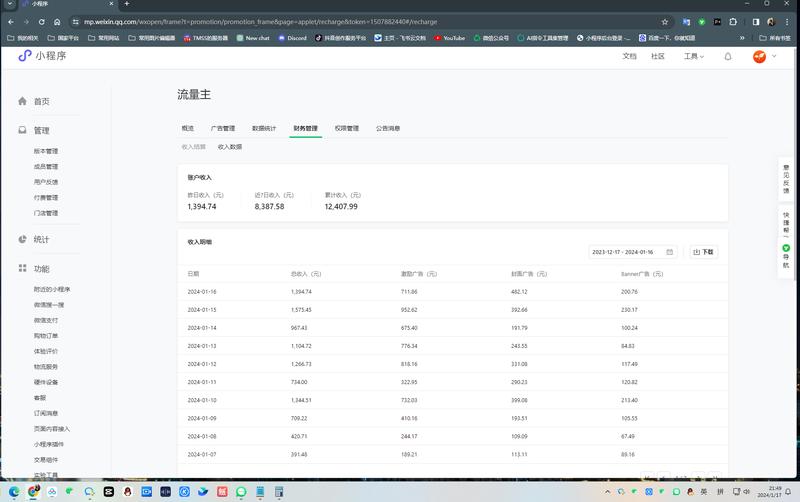800x502 pixels.
Task: Open the tab search dropdown at top left
Action: click(x=9, y=4)
